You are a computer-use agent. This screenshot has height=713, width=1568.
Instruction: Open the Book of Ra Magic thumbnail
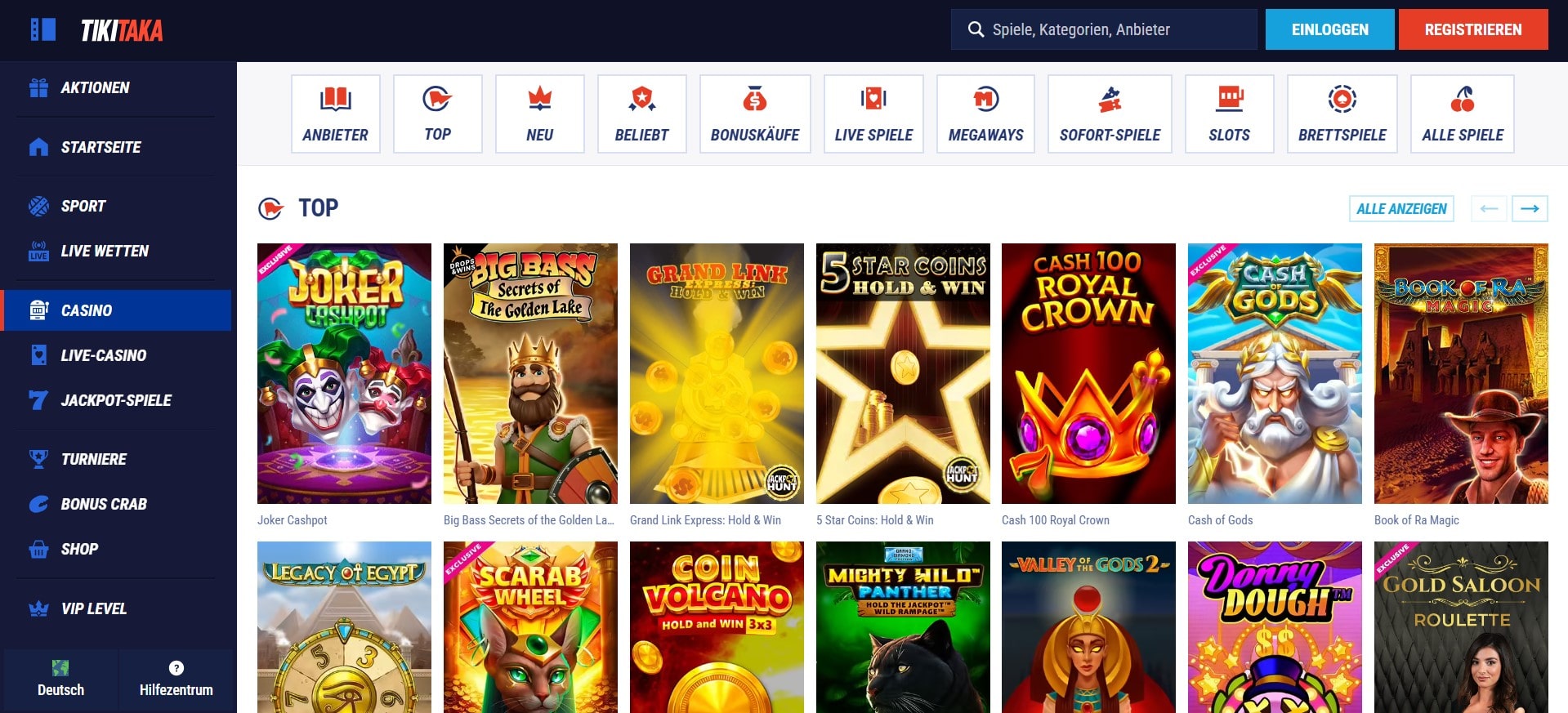pyautogui.click(x=1461, y=373)
